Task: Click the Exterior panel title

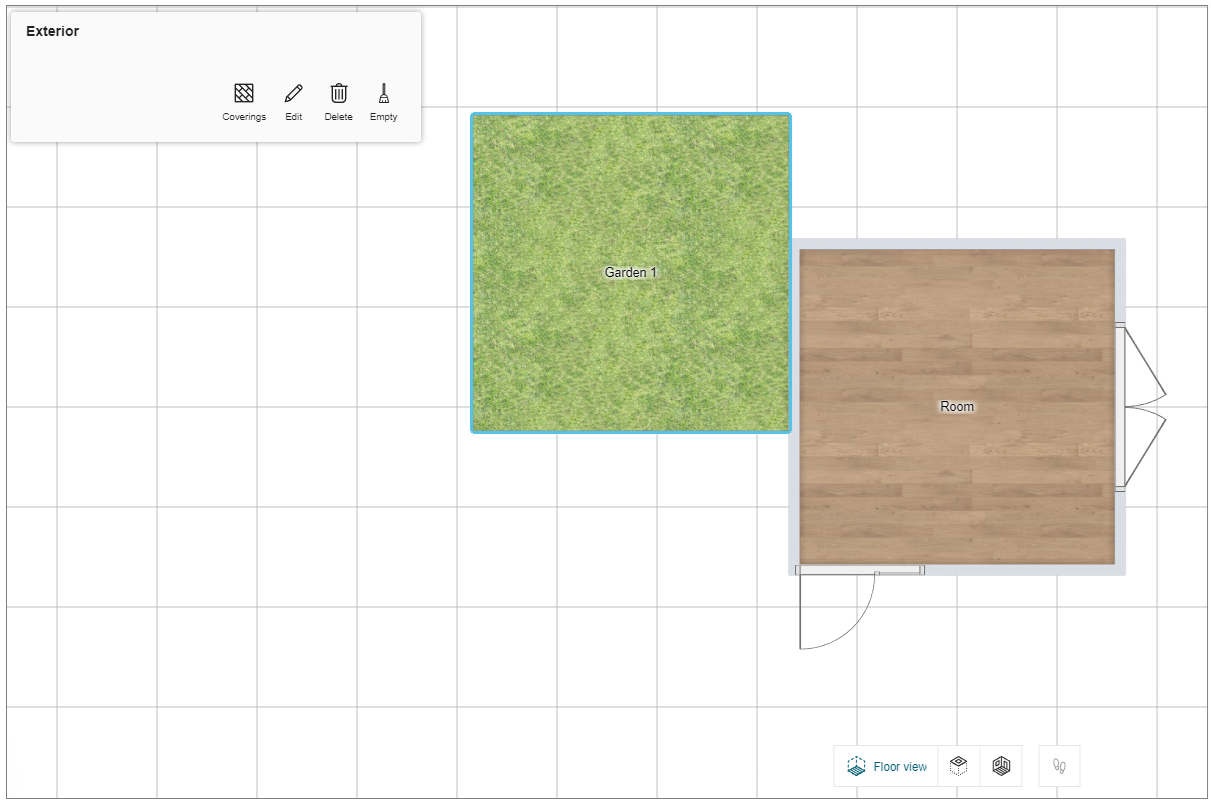Action: point(53,31)
